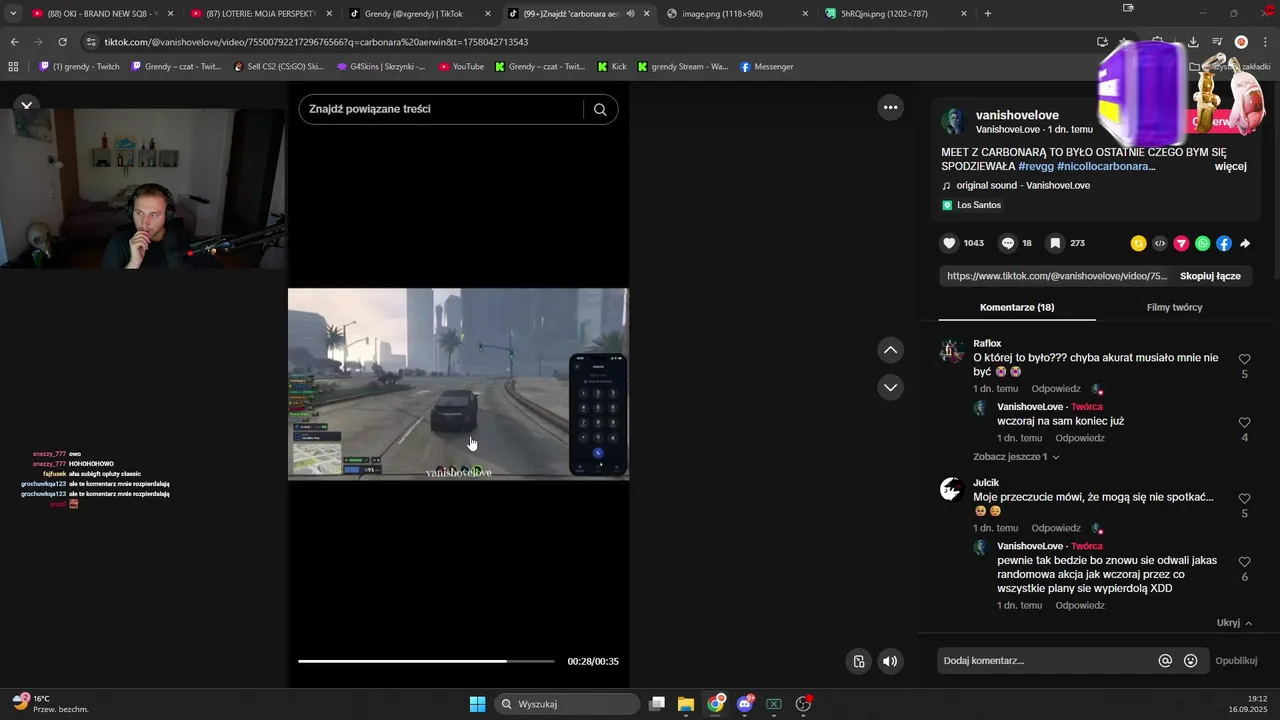Expand 'Zobacz jeszcze 1' replies
Screen dimensions: 1280x720
pos(1016,457)
